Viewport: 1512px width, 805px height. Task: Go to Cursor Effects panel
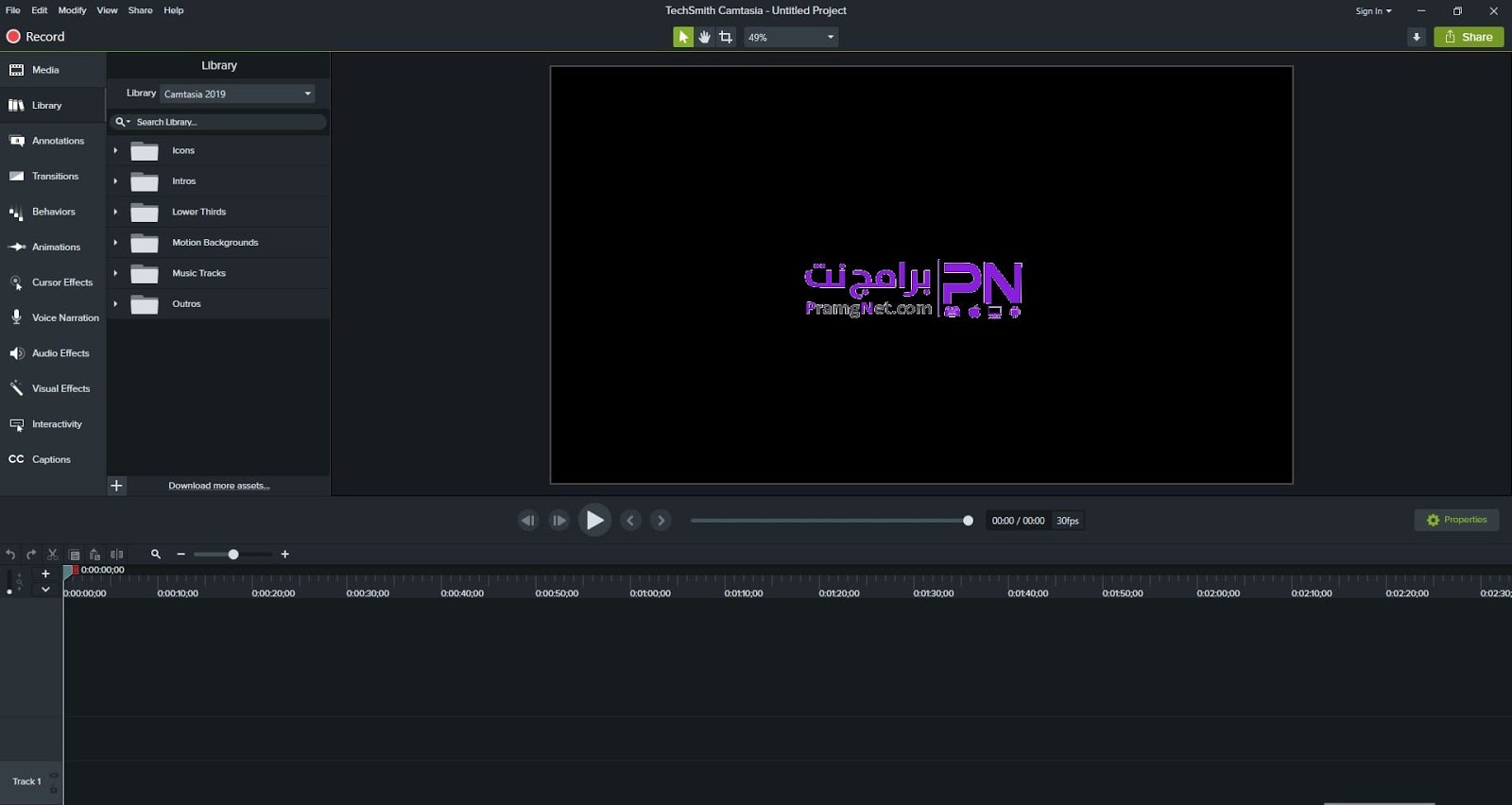point(53,283)
